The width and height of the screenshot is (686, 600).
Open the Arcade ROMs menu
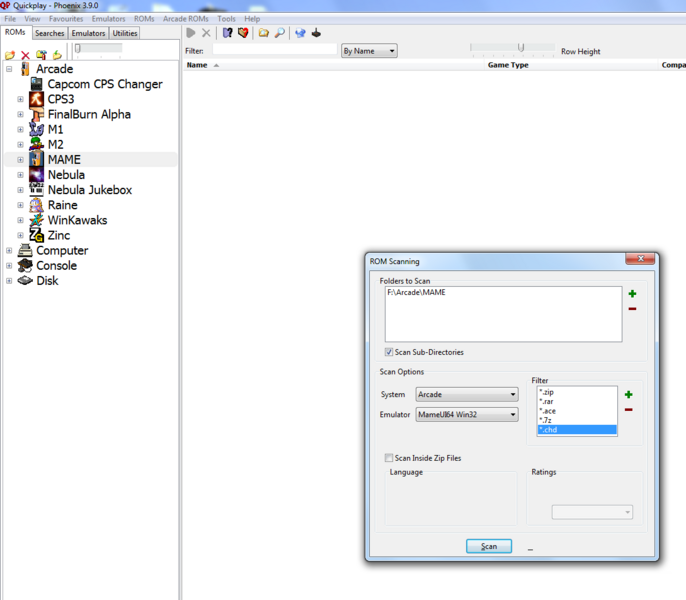(x=186, y=19)
